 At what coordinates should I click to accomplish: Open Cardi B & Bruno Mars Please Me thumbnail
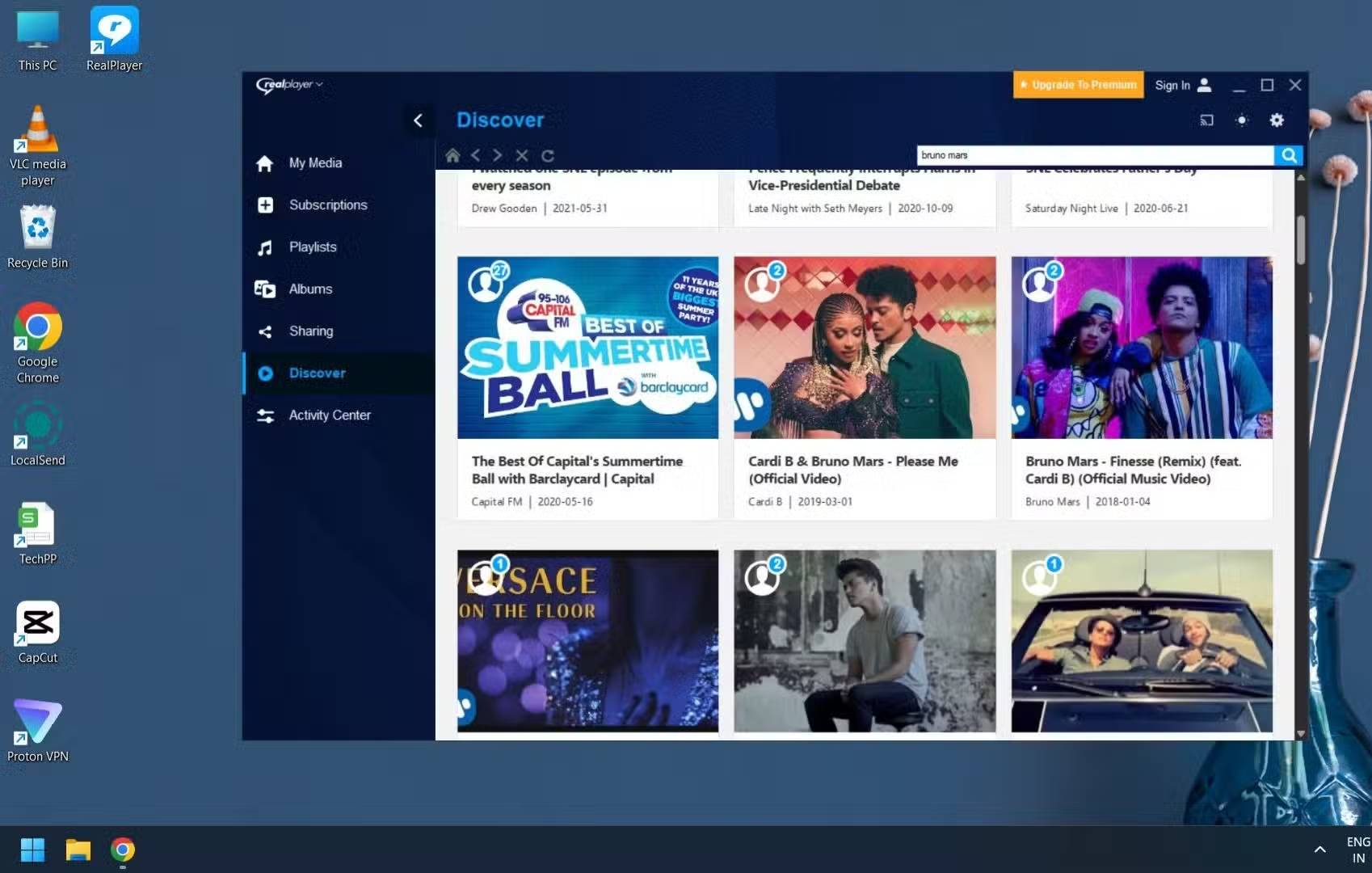pyautogui.click(x=865, y=348)
